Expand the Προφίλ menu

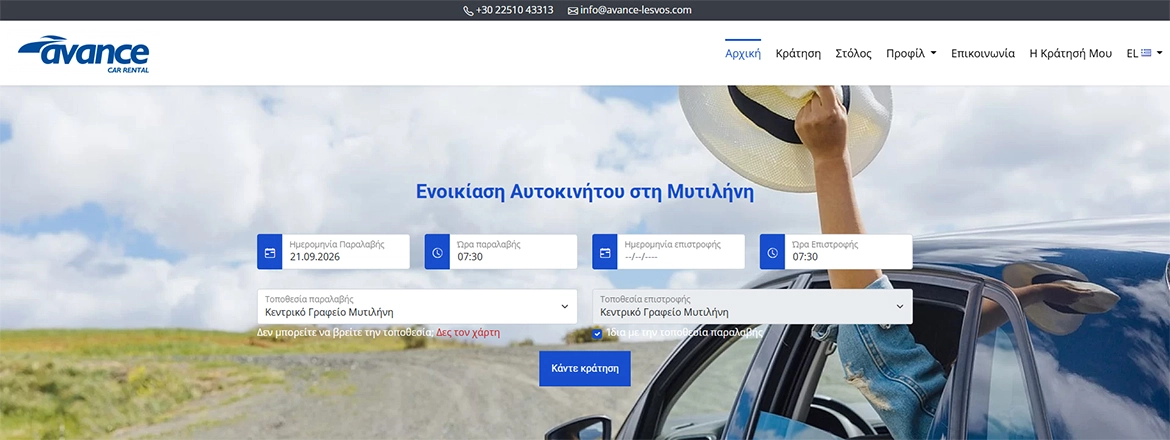click(x=911, y=54)
